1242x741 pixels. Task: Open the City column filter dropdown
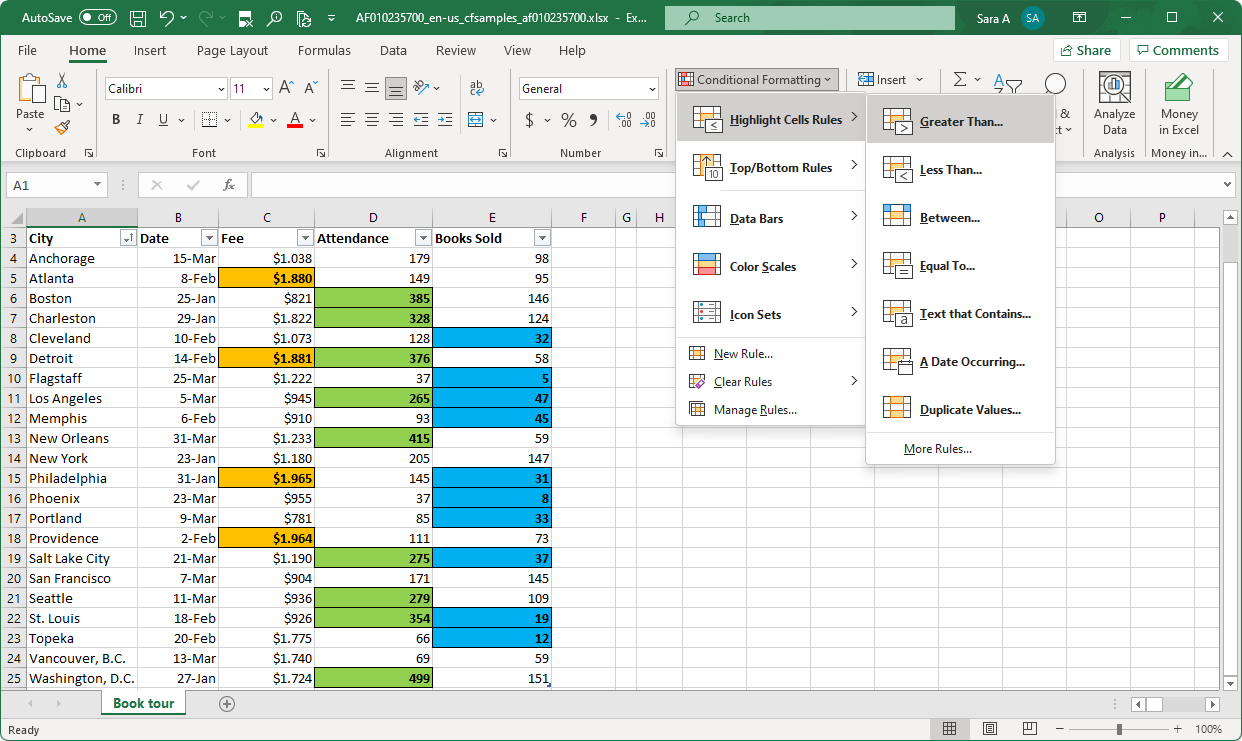127,238
